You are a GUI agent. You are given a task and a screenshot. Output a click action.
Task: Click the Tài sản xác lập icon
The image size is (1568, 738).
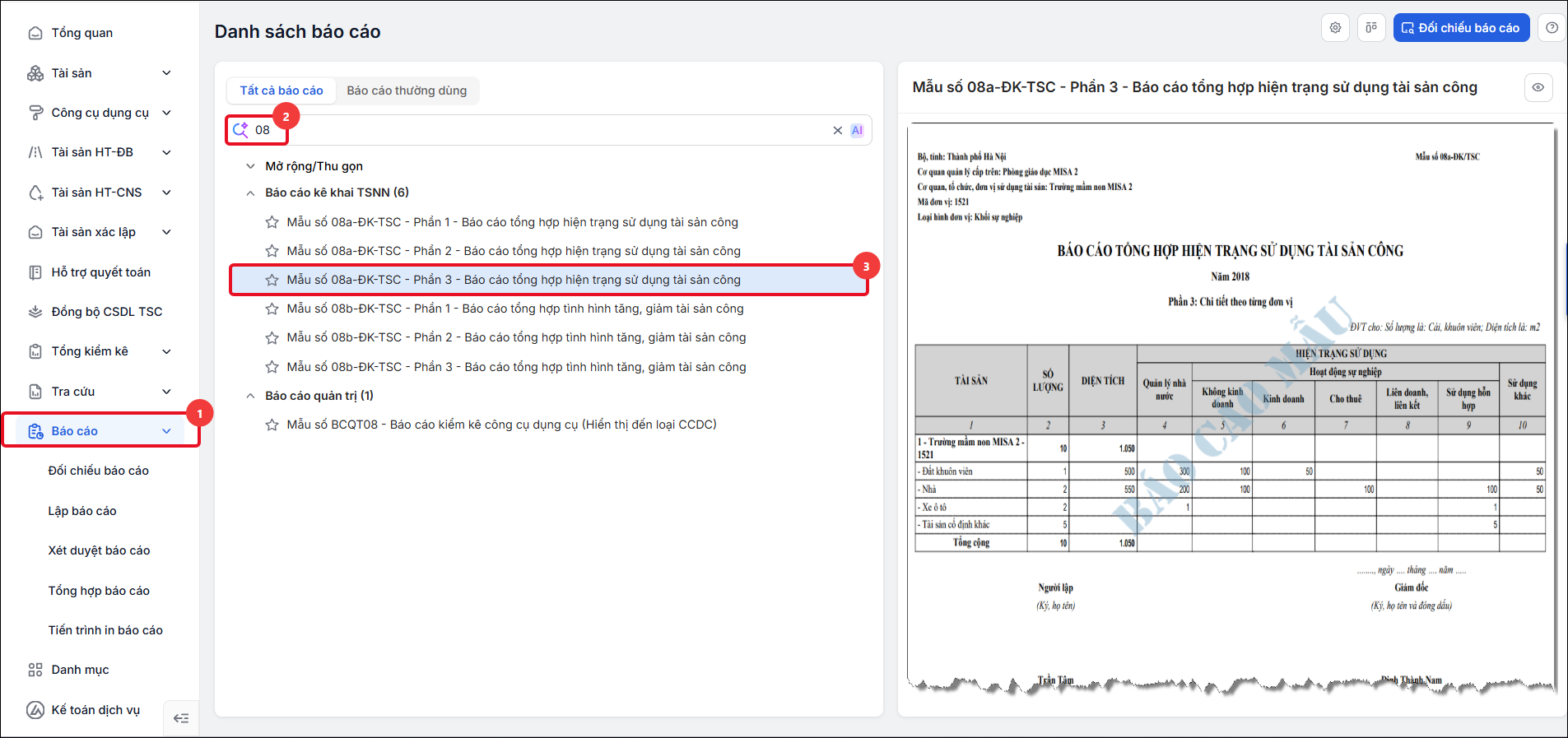point(35,232)
